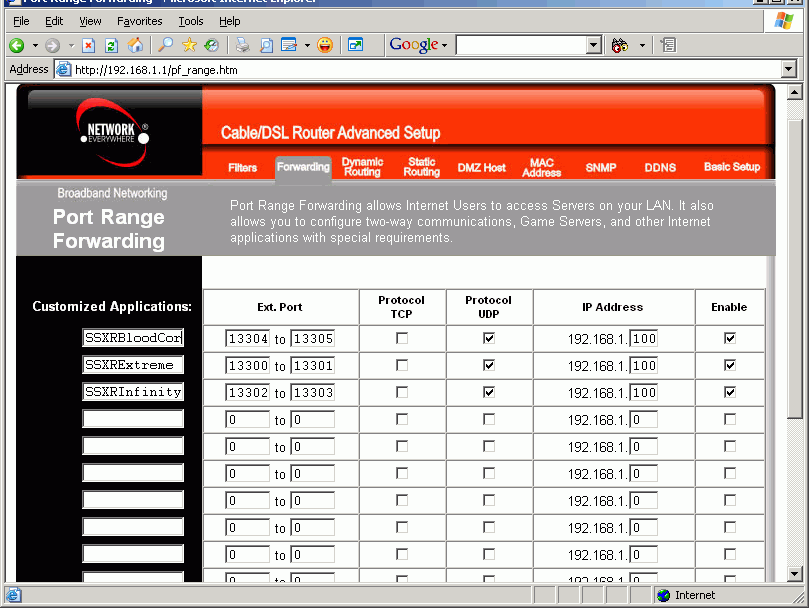Screen dimensions: 809x608
Task: Click the Print Preview icon
Action: (x=266, y=45)
